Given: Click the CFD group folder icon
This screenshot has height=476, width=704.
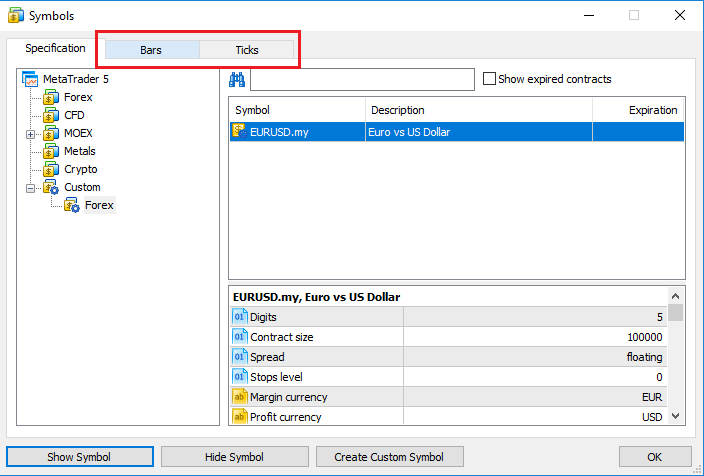Looking at the screenshot, I should [51, 115].
